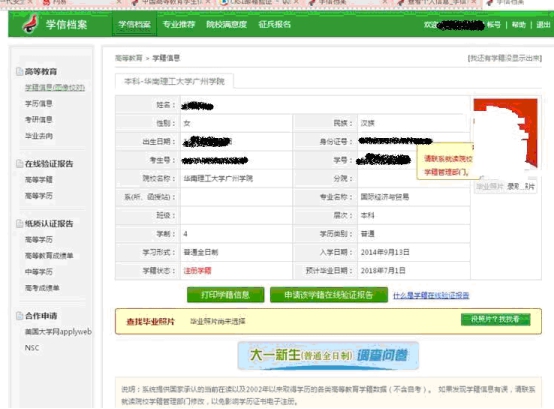Click the student photo thumbnail
Screen dimensions: 554x409
[505, 134]
